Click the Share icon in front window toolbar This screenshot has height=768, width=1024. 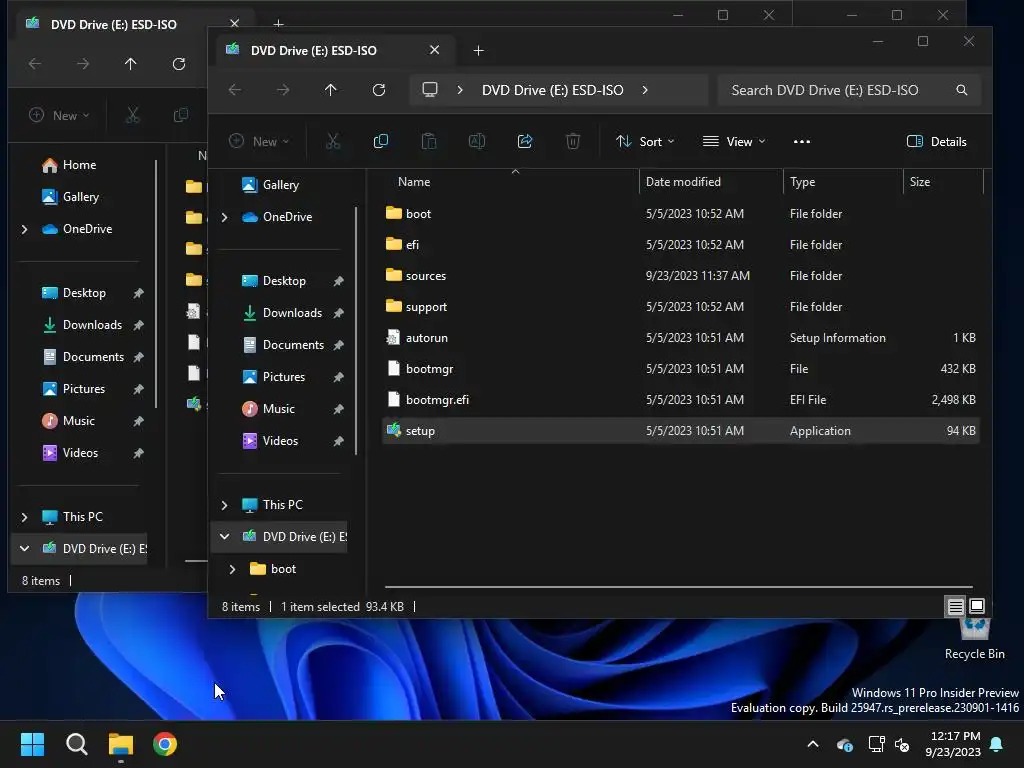[525, 141]
